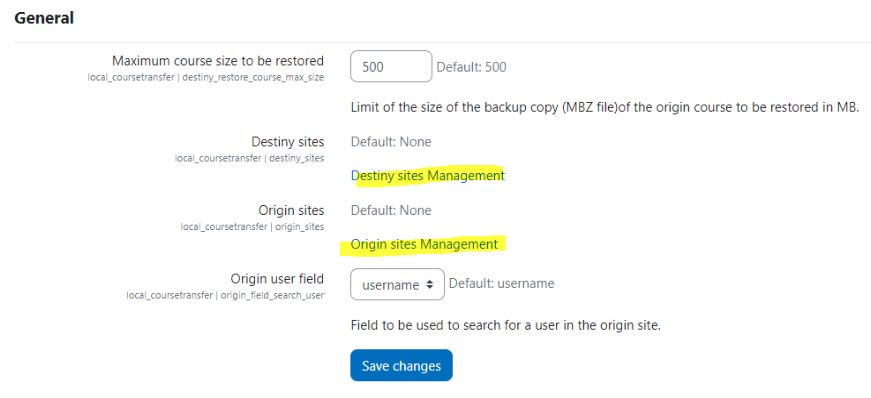
Task: Click the MBZ file size limit description
Action: (x=605, y=107)
